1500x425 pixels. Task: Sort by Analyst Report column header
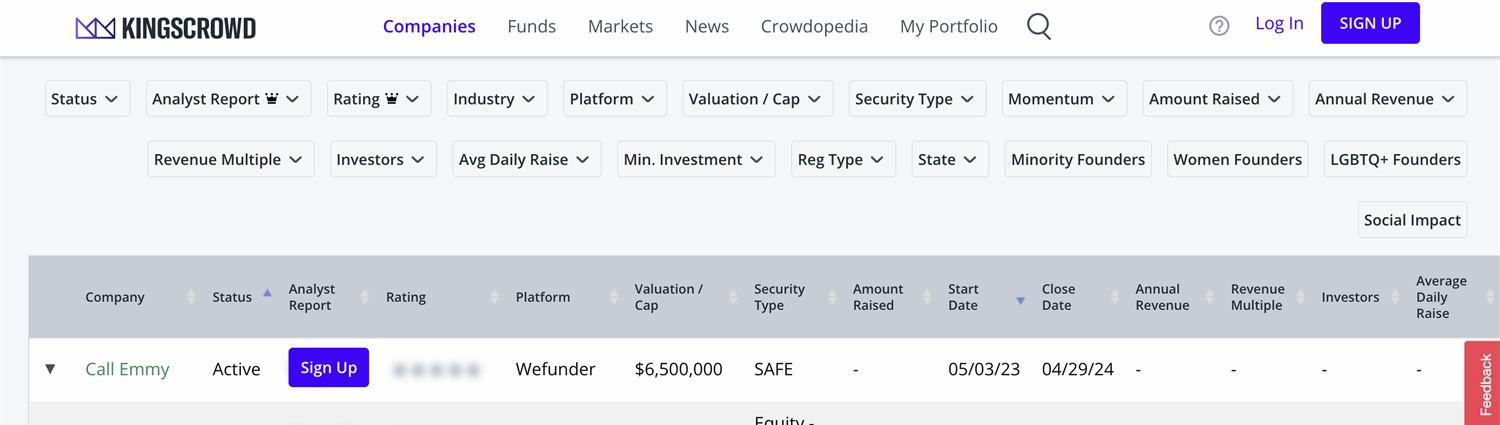click(312, 297)
